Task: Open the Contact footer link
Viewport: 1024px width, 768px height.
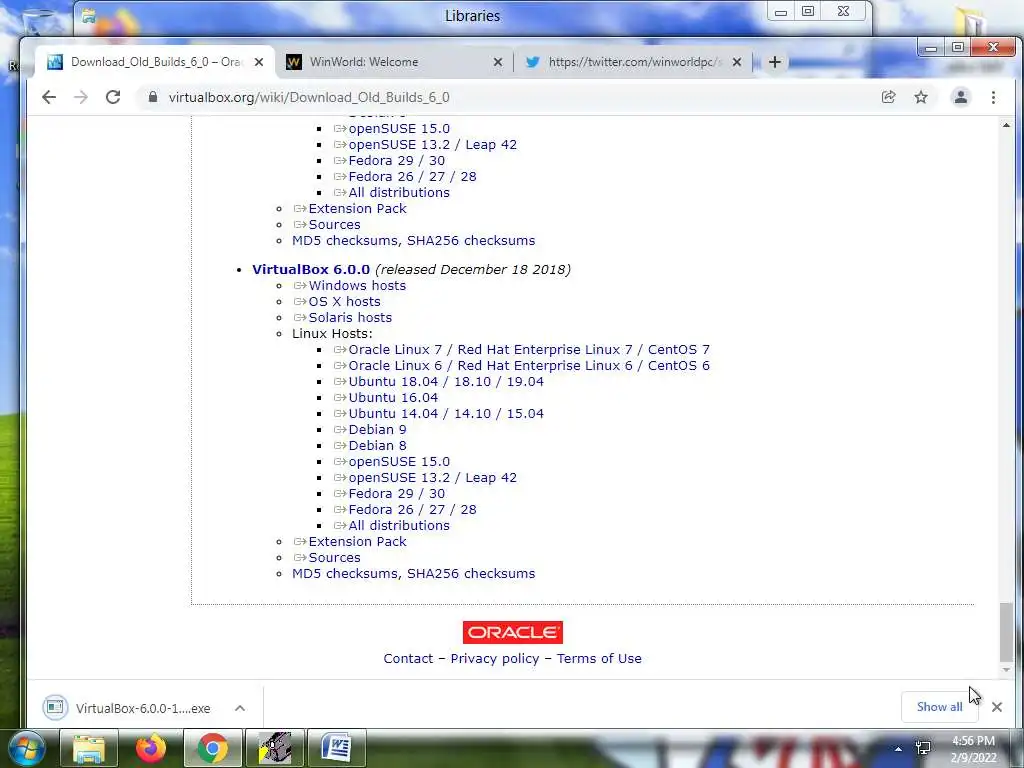Action: (408, 658)
